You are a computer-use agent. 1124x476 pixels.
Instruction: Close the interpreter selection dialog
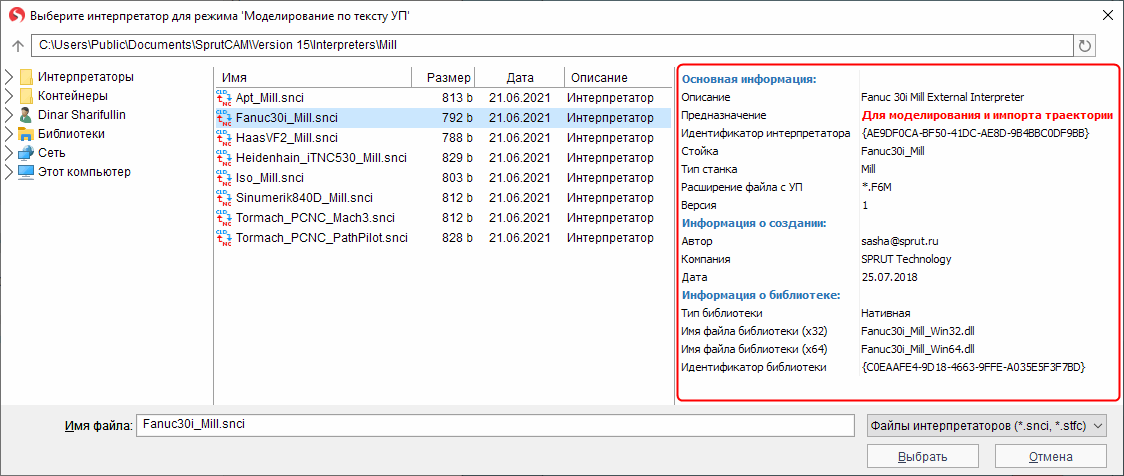(x=1106, y=14)
